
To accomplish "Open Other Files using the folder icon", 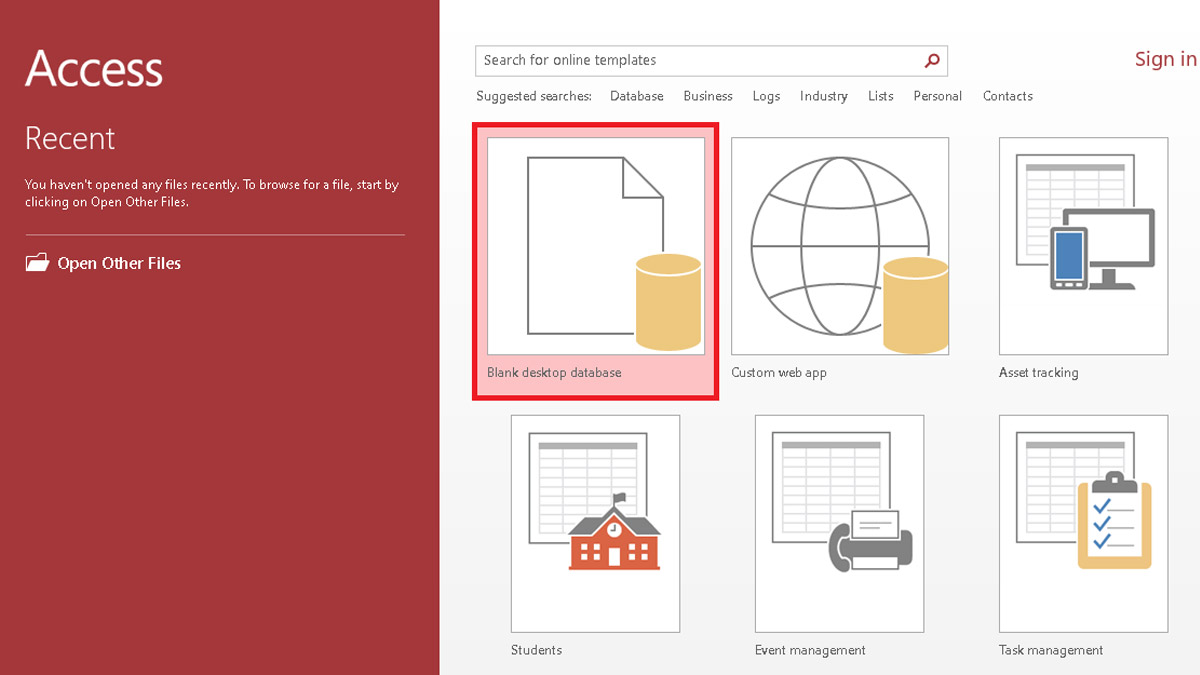I will tap(38, 262).
